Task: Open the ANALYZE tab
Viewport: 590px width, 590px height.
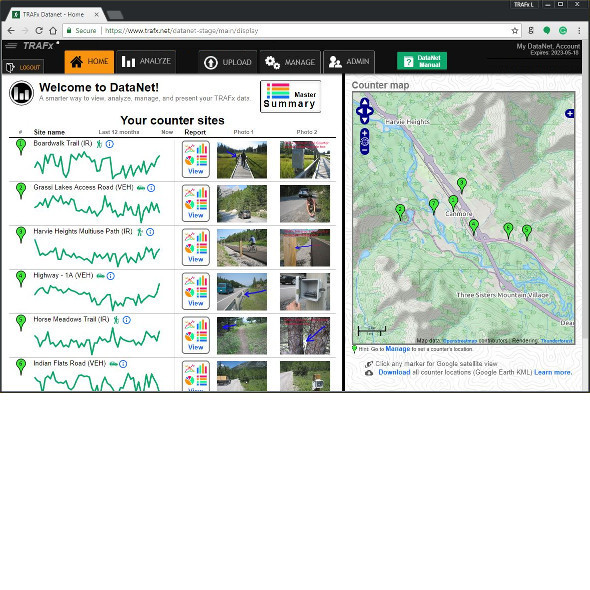Action: [146, 61]
